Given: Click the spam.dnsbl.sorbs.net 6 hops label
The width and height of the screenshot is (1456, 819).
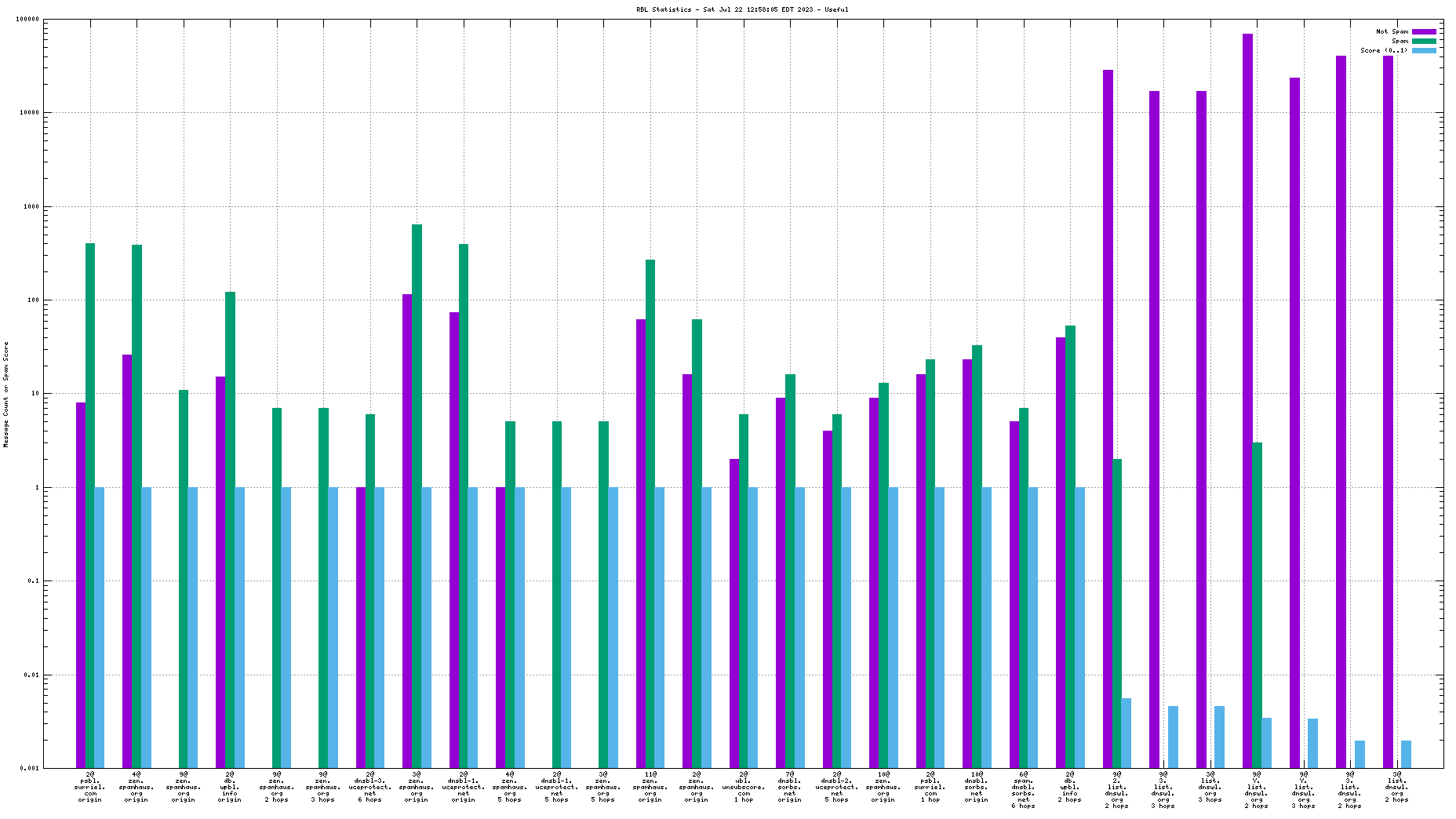Looking at the screenshot, I should [x=1024, y=790].
